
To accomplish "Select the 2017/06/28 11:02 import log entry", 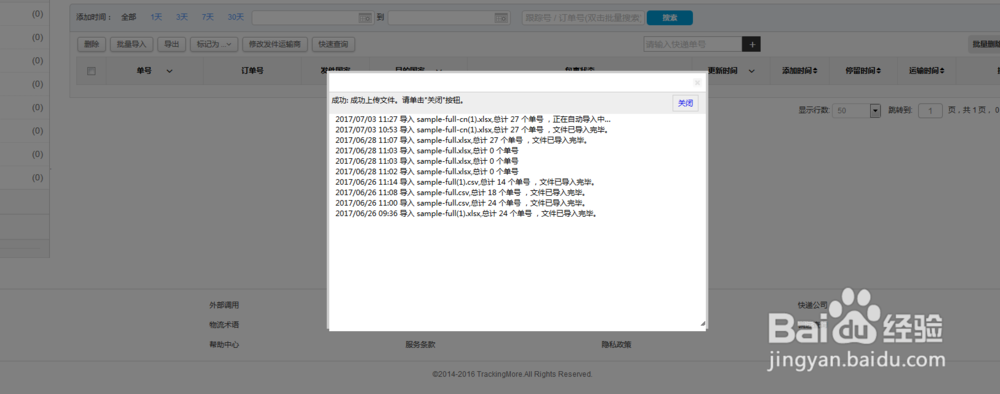I will point(427,171).
